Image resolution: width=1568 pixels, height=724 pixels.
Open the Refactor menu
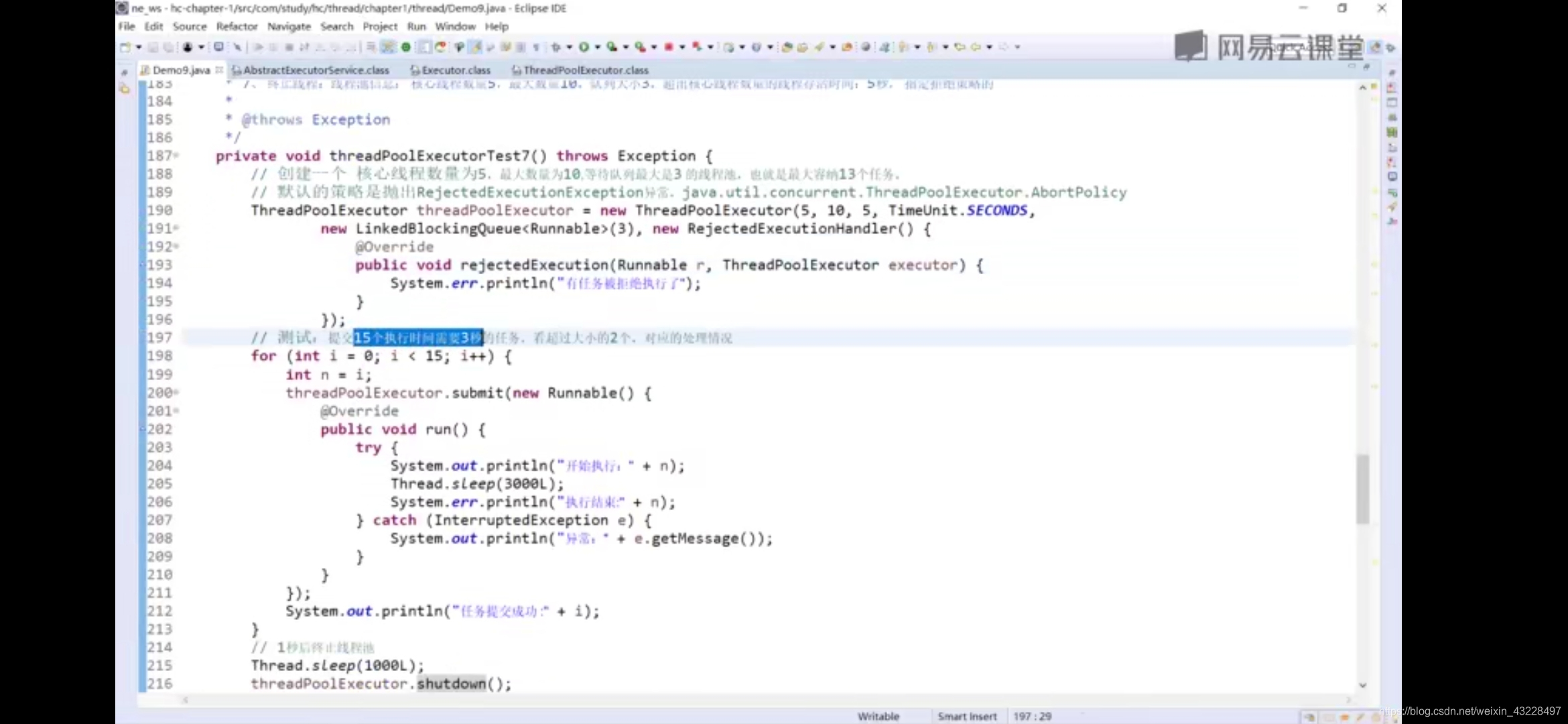coord(237,26)
